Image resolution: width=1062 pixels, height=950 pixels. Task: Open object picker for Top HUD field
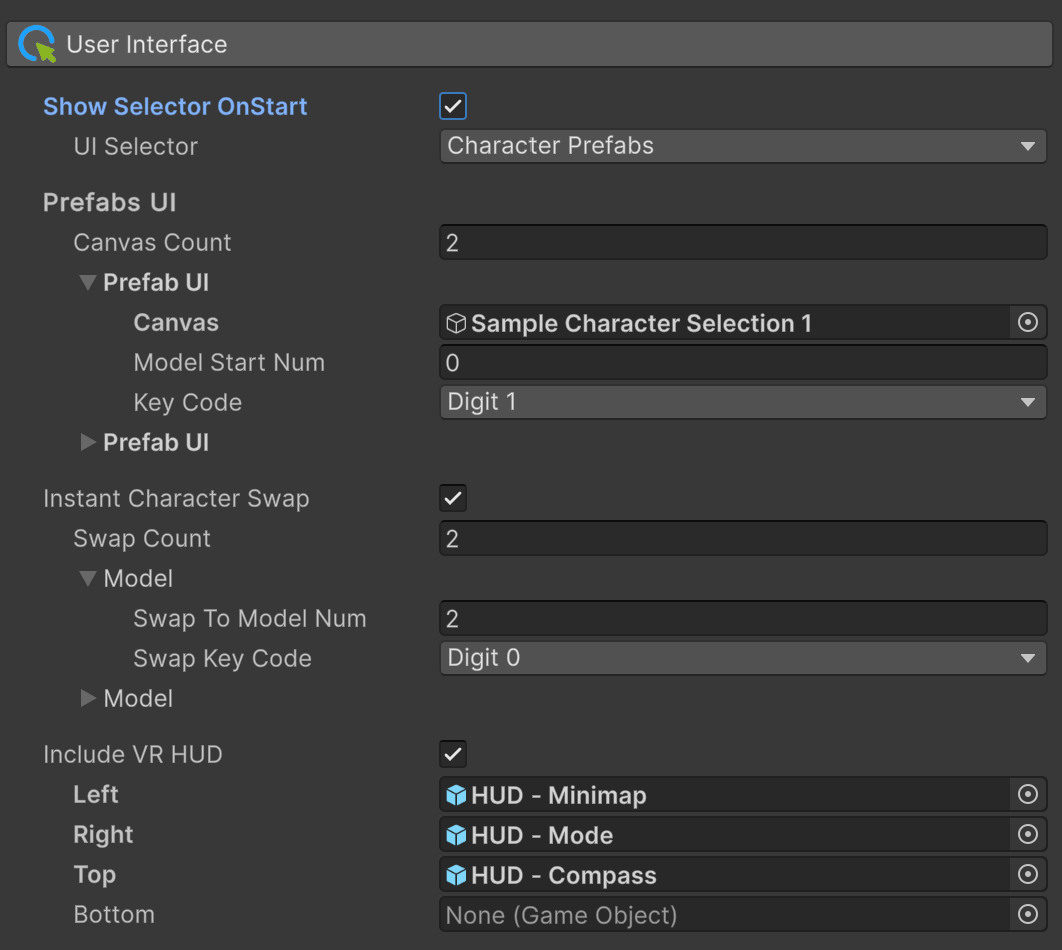click(1027, 875)
